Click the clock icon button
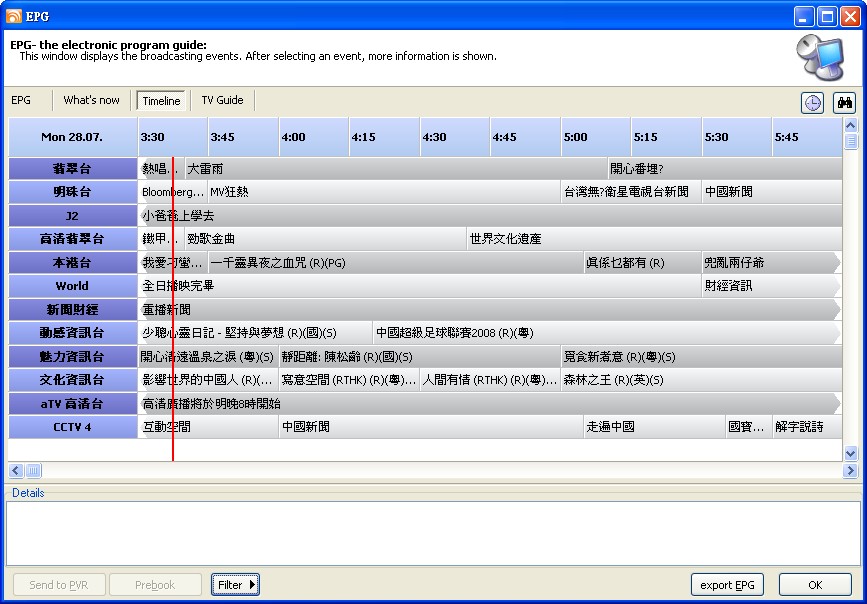This screenshot has height=604, width=867. pos(812,103)
